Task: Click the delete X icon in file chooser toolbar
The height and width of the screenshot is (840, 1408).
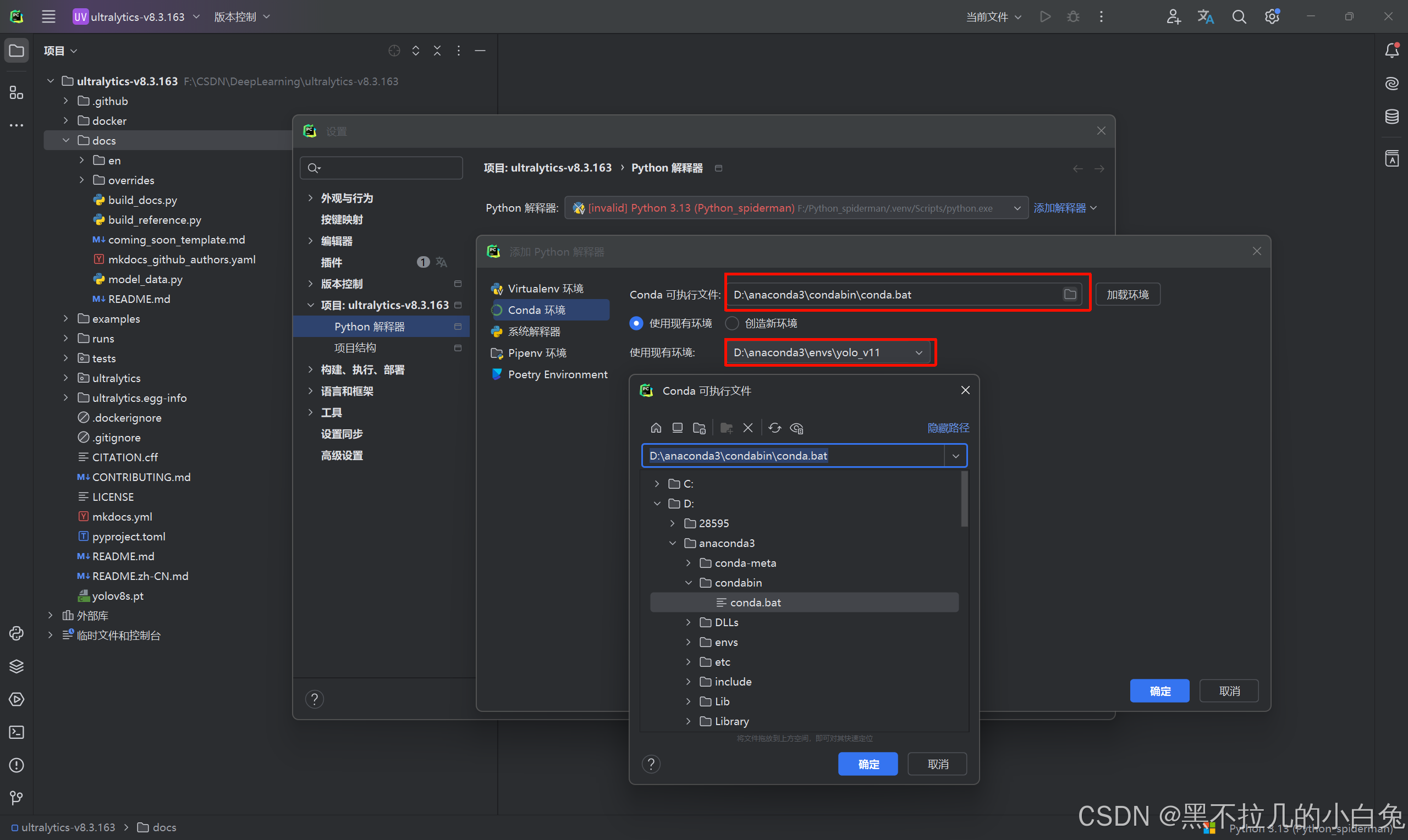Action: coord(748,428)
